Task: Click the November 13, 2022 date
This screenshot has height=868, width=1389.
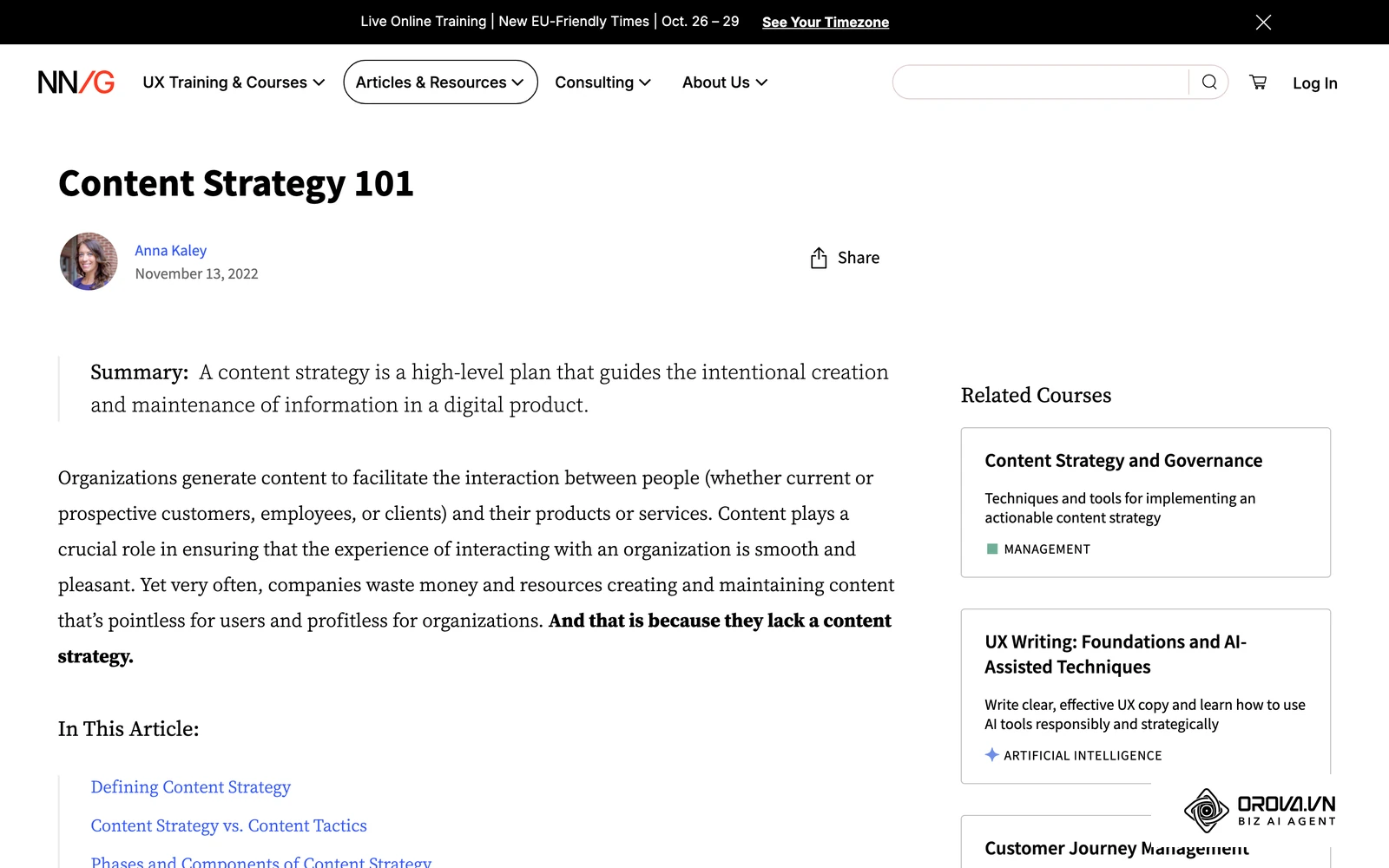Action: tap(197, 274)
